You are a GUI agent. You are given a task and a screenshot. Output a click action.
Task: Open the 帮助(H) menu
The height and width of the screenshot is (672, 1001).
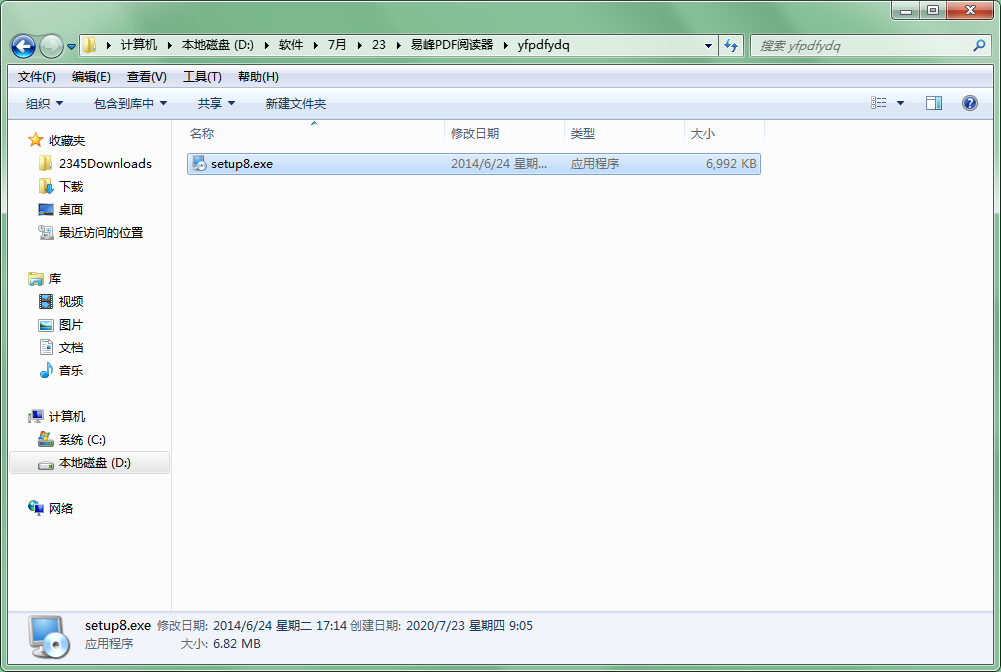click(x=258, y=77)
